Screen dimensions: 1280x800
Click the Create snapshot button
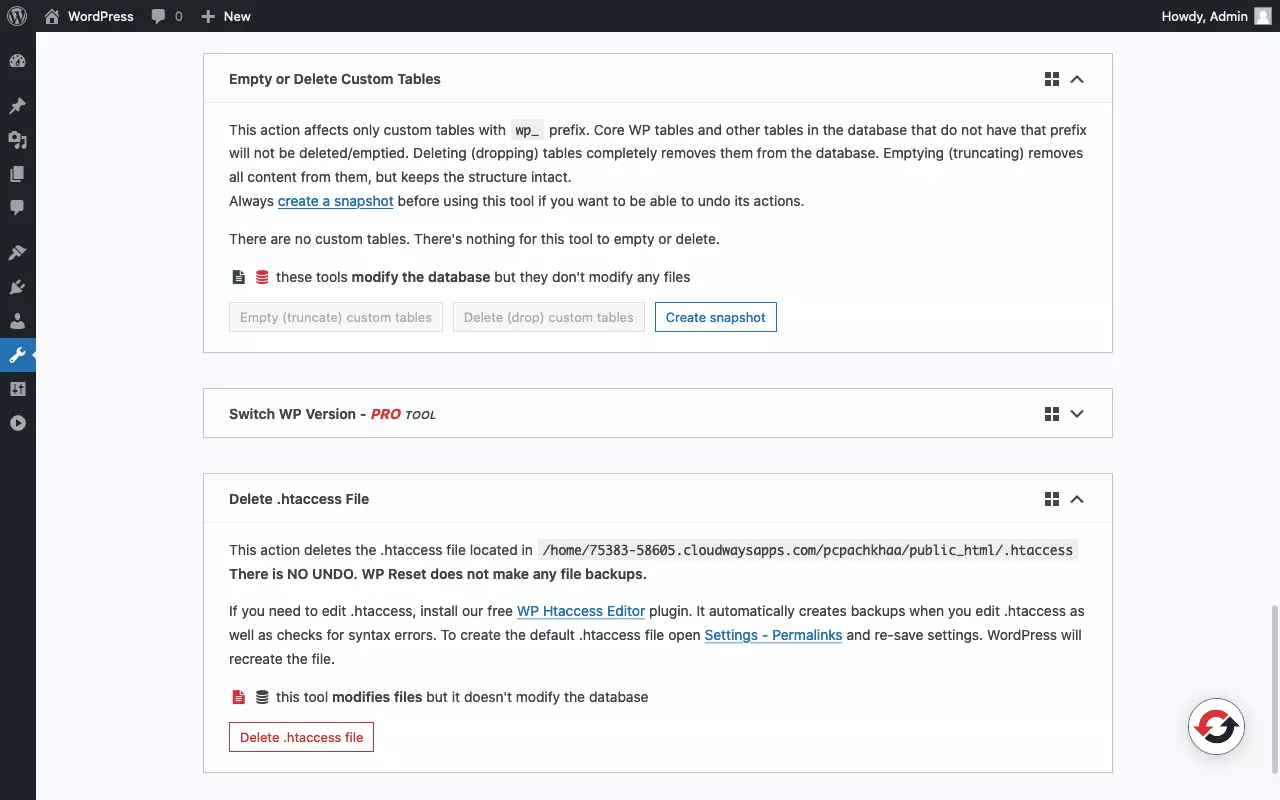tap(716, 317)
